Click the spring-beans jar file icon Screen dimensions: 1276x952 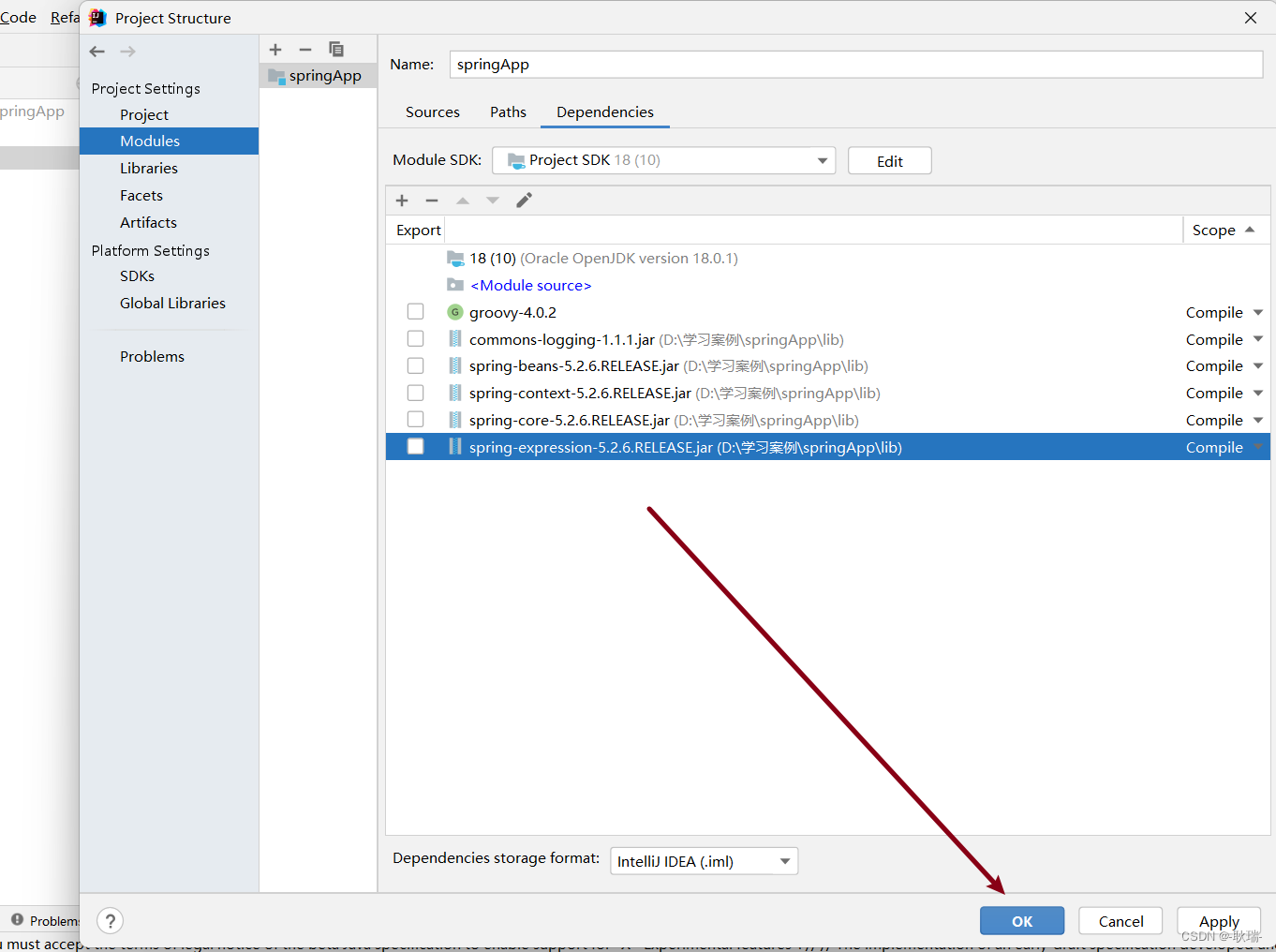(x=455, y=365)
